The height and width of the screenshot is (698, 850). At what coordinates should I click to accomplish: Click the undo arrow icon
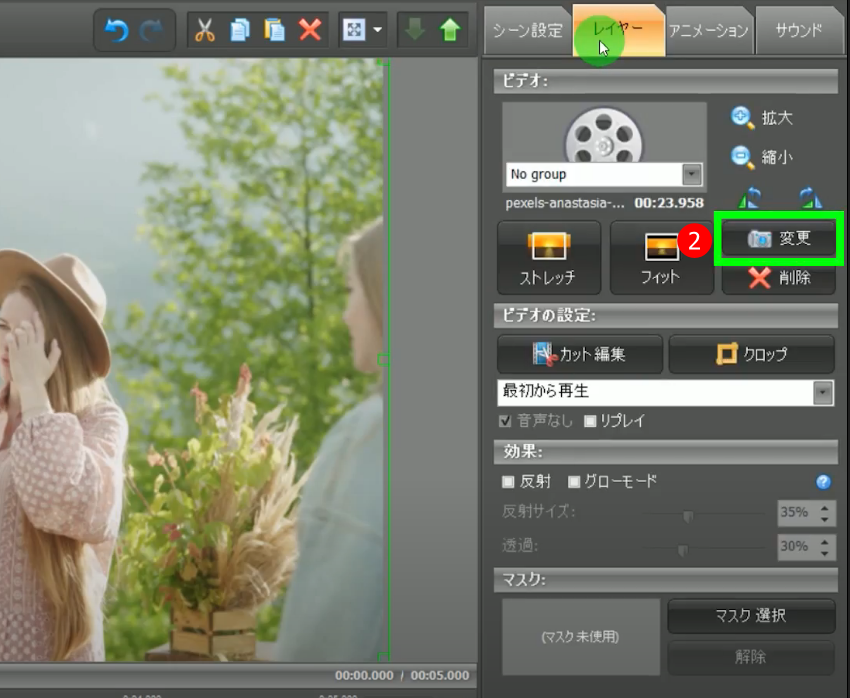[x=117, y=30]
